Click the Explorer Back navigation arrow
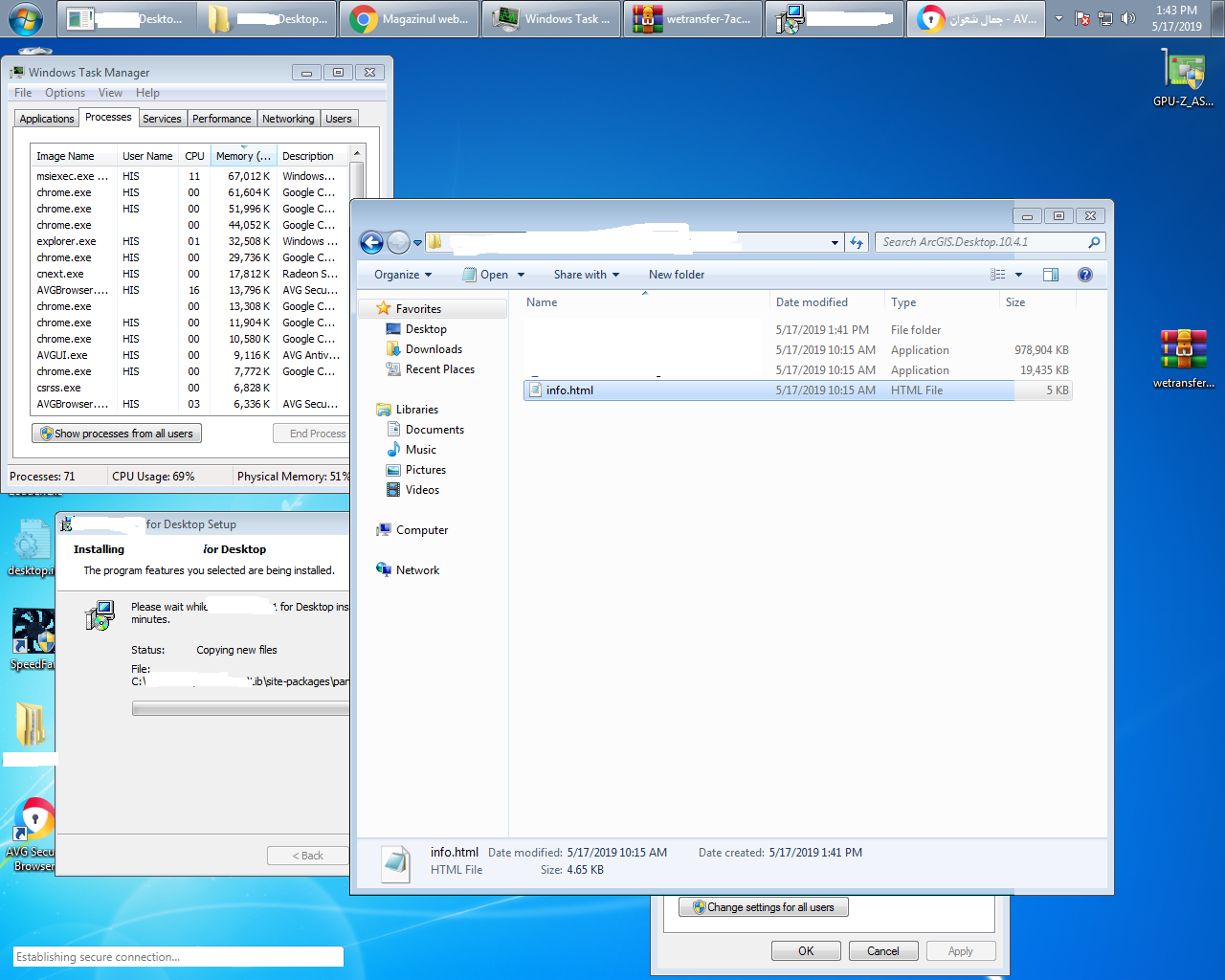The height and width of the screenshot is (980, 1225). [372, 242]
